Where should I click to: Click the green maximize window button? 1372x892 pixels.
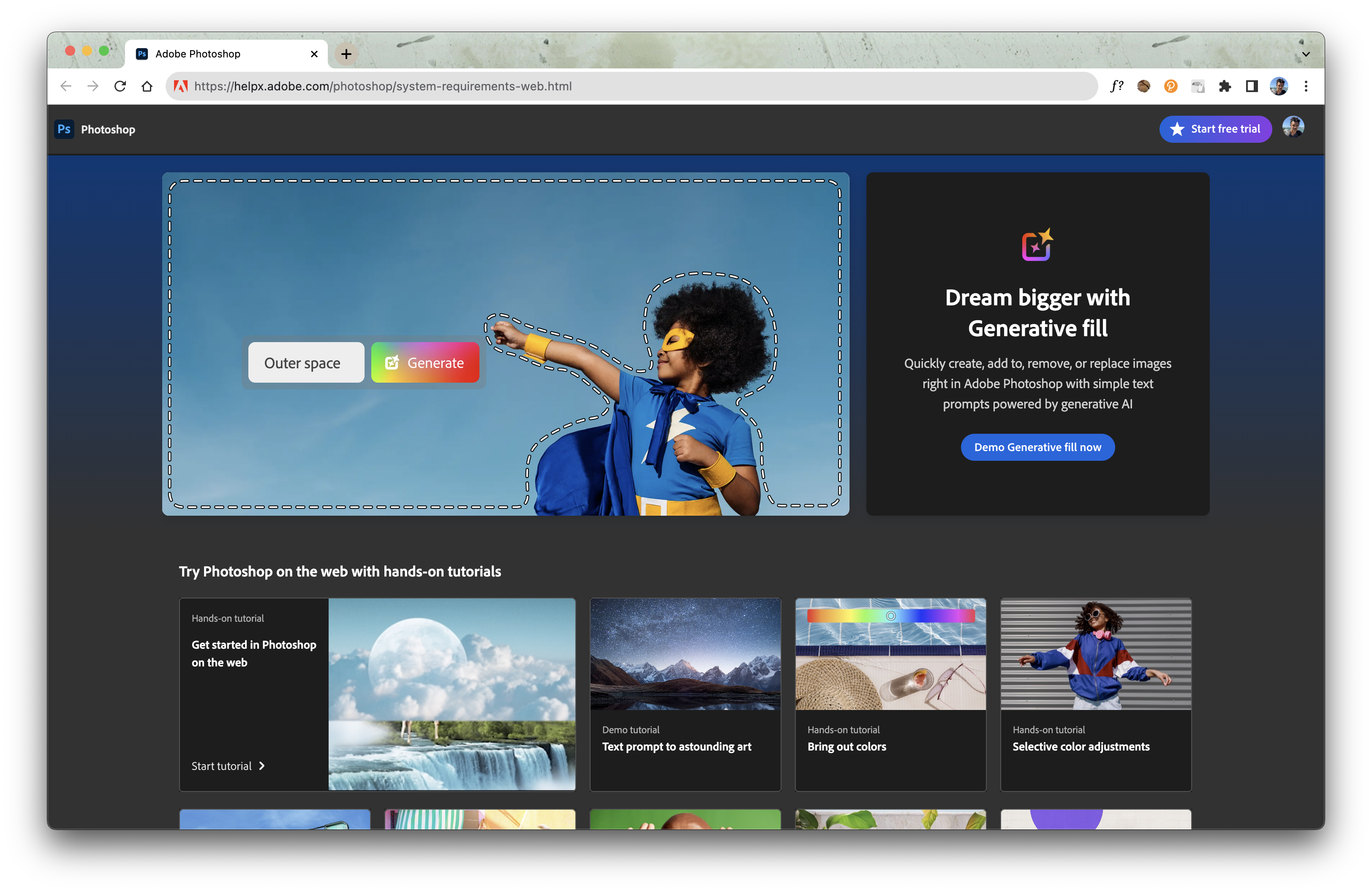click(x=104, y=51)
